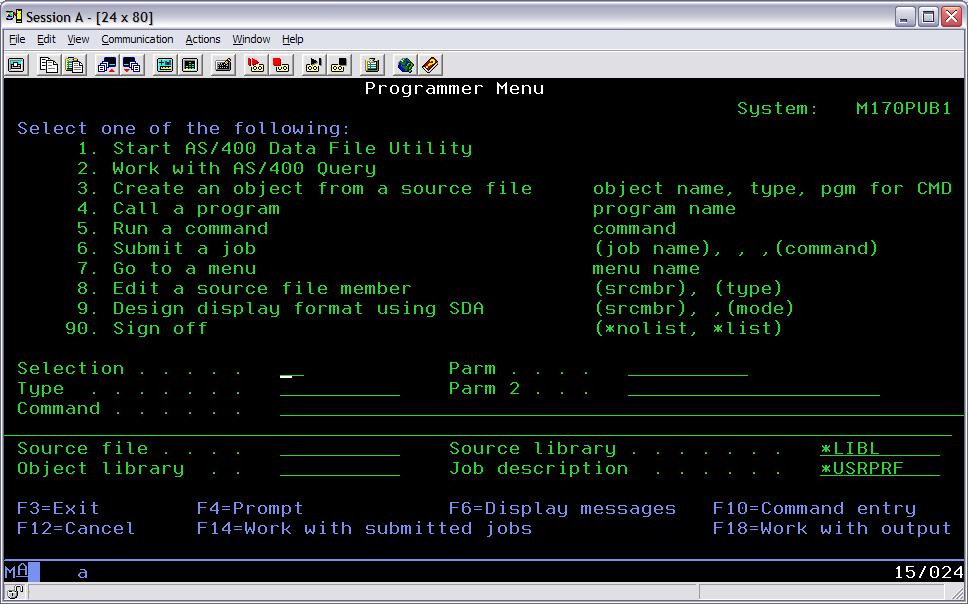Click option 90 Sign off
The width and height of the screenshot is (968, 604).
pyautogui.click(x=136, y=328)
